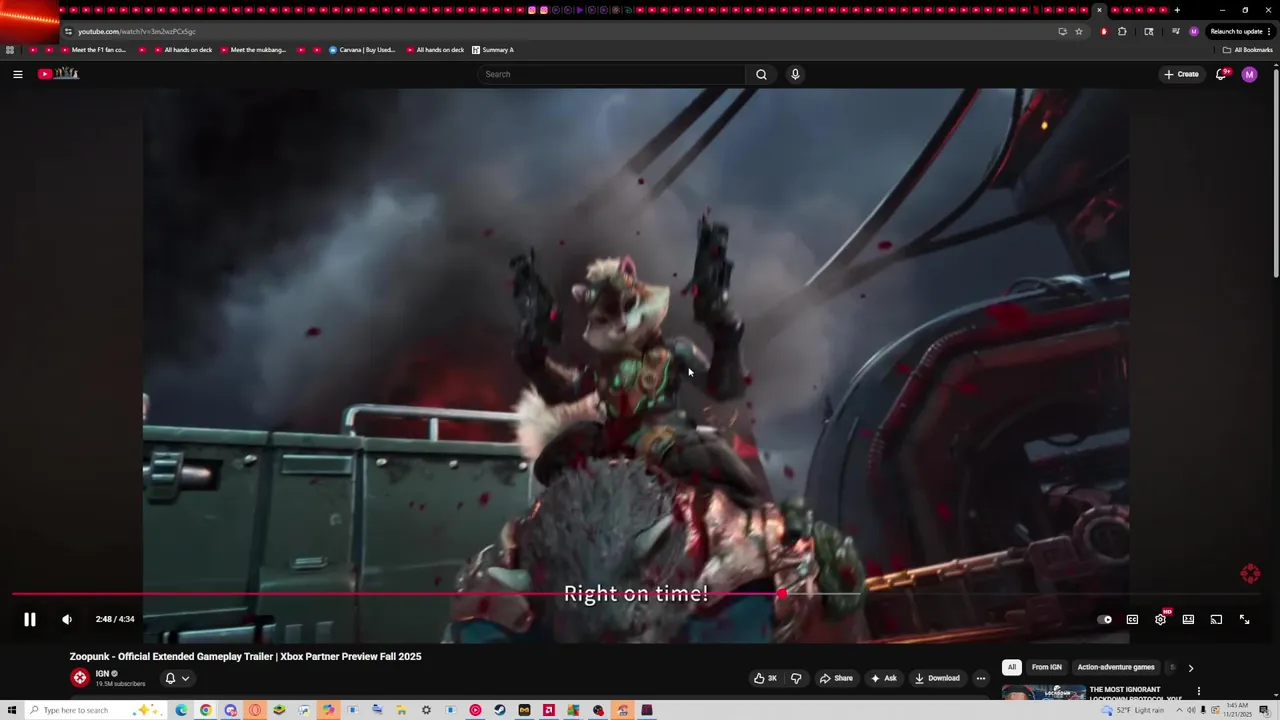Open All Bookmarks folder
Image resolution: width=1280 pixels, height=720 pixels.
pyautogui.click(x=1248, y=50)
